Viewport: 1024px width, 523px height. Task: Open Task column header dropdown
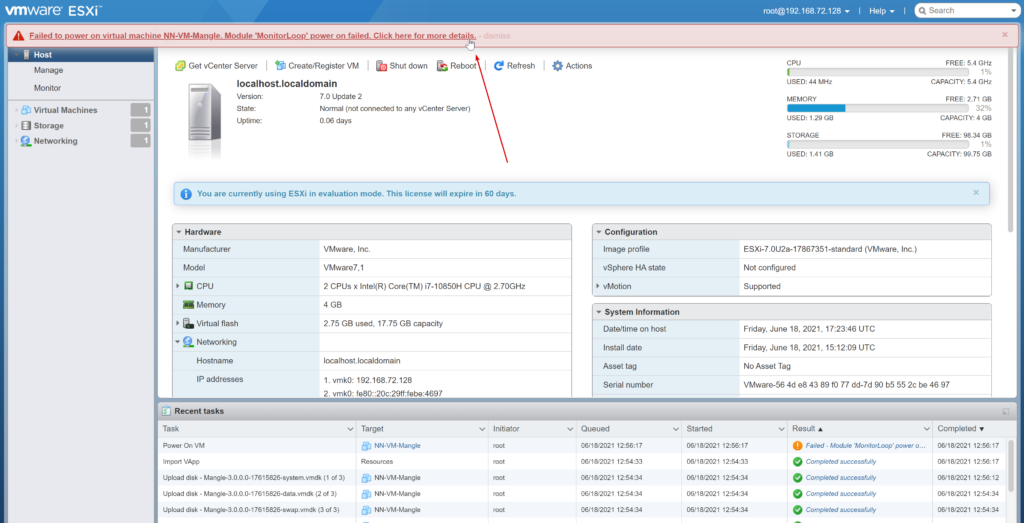tap(350, 429)
